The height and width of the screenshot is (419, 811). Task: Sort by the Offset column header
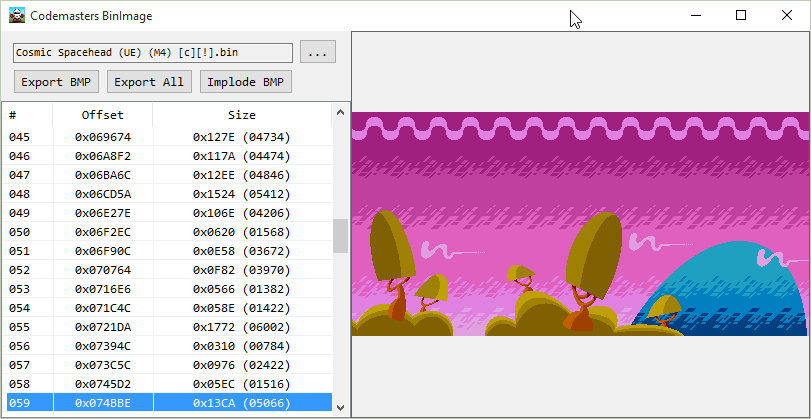tap(102, 115)
